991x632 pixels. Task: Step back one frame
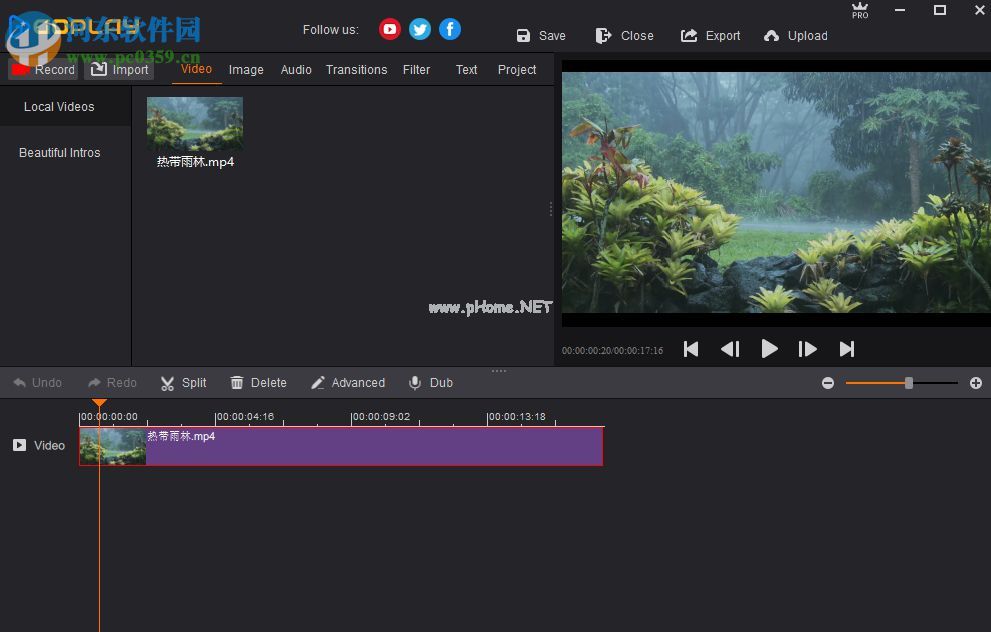point(730,349)
